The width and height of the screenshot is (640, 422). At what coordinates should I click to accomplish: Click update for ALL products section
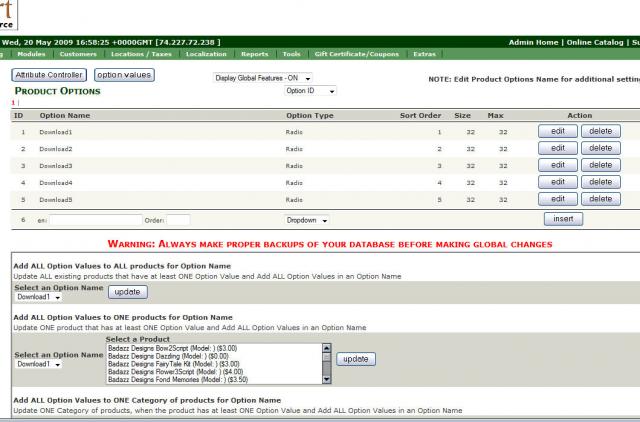(x=128, y=292)
